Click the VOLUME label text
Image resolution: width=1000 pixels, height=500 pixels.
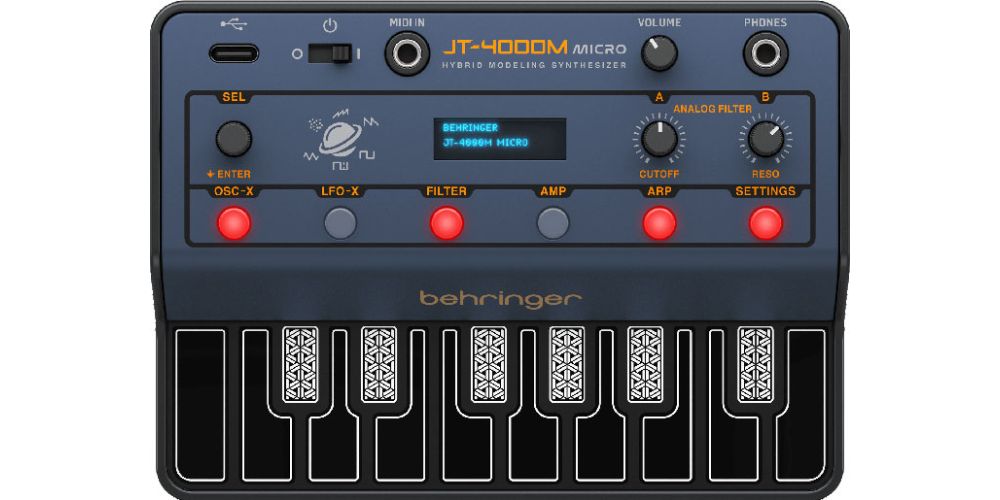point(659,22)
